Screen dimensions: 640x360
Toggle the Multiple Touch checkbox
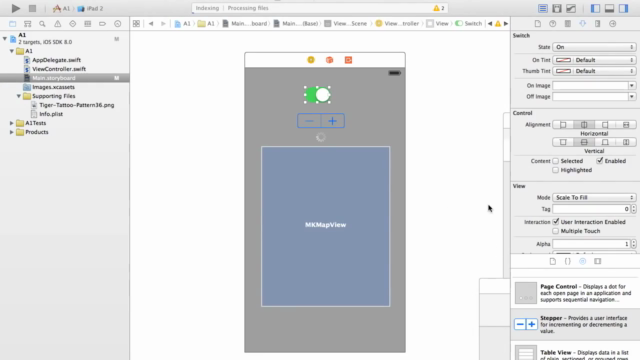coord(556,231)
